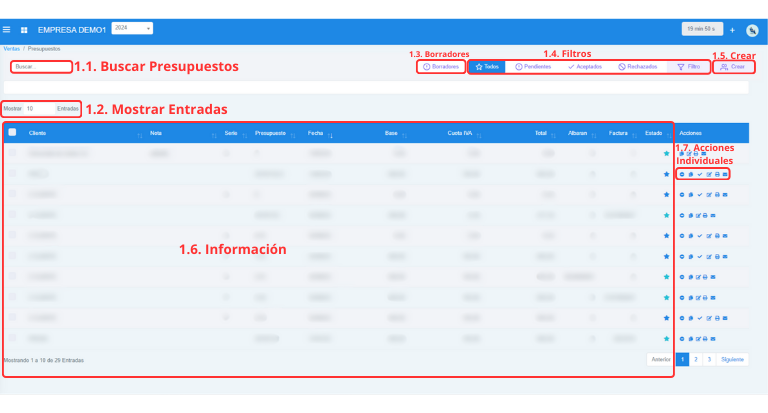
Task: Click the envelope icon in the last row's actions
Action: pyautogui.click(x=713, y=339)
